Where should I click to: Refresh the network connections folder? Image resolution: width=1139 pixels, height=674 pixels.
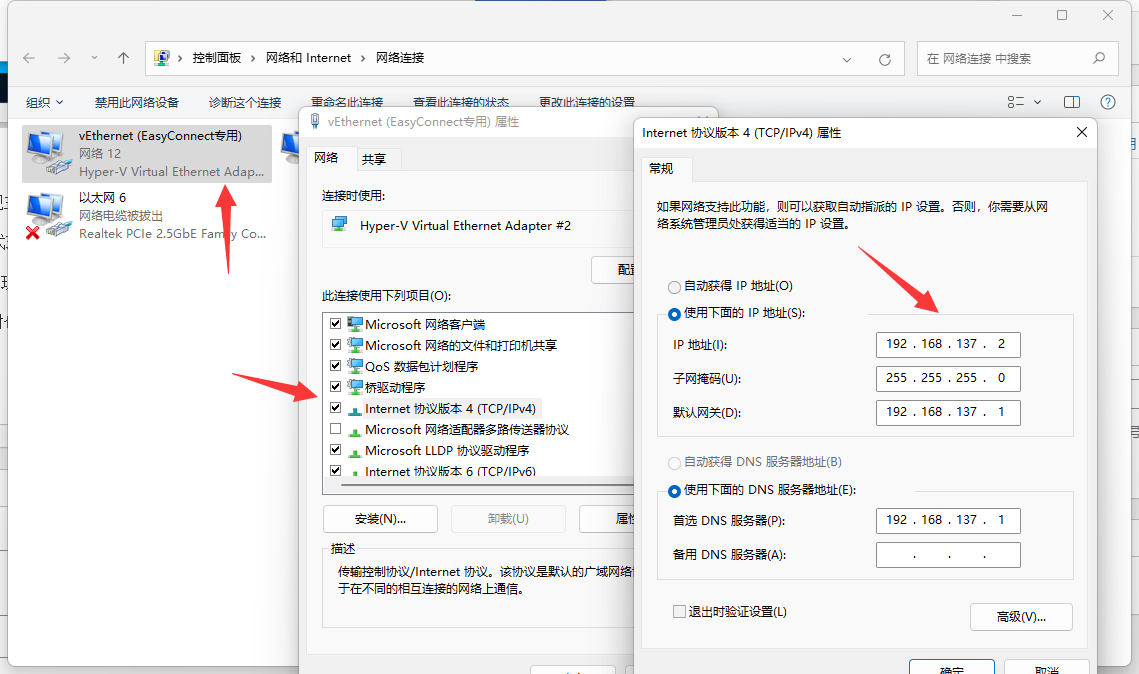[x=884, y=59]
